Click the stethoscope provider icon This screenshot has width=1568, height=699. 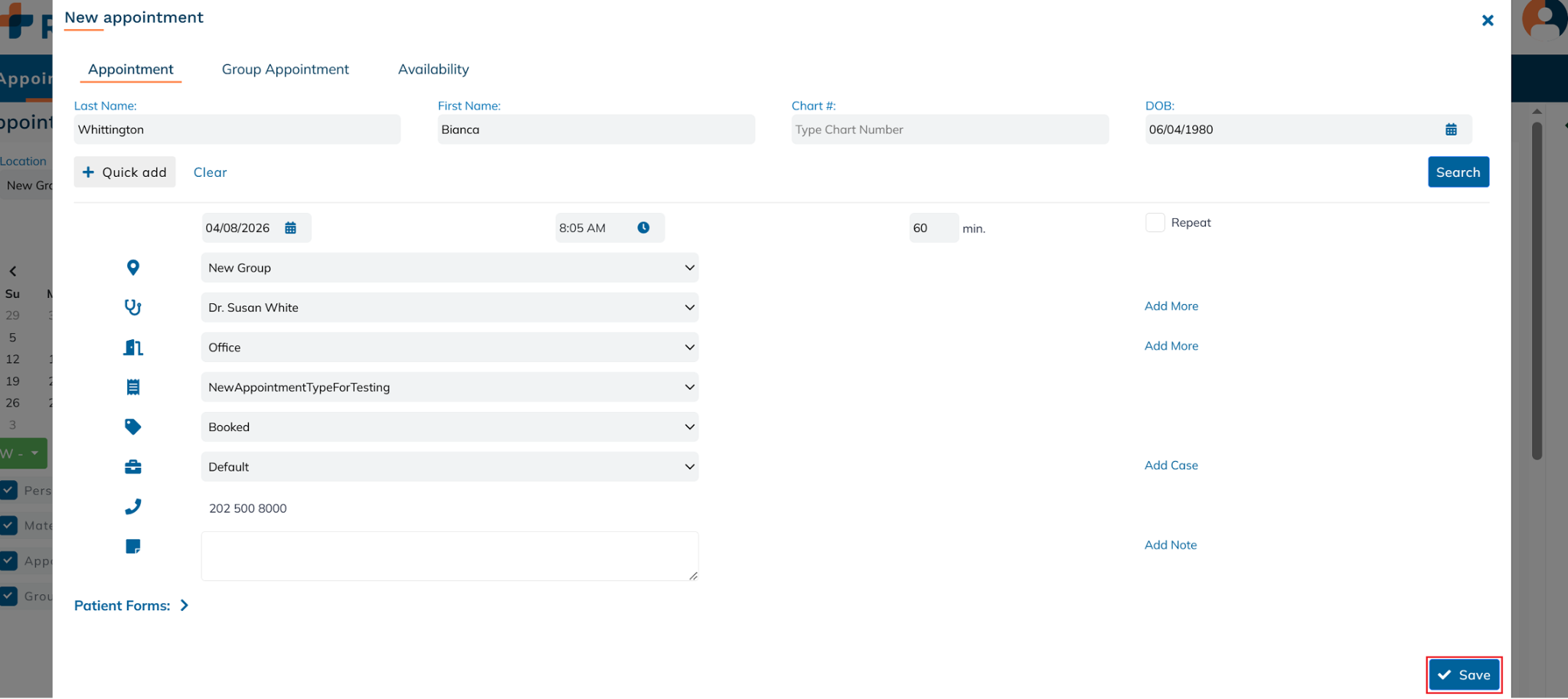click(x=133, y=308)
